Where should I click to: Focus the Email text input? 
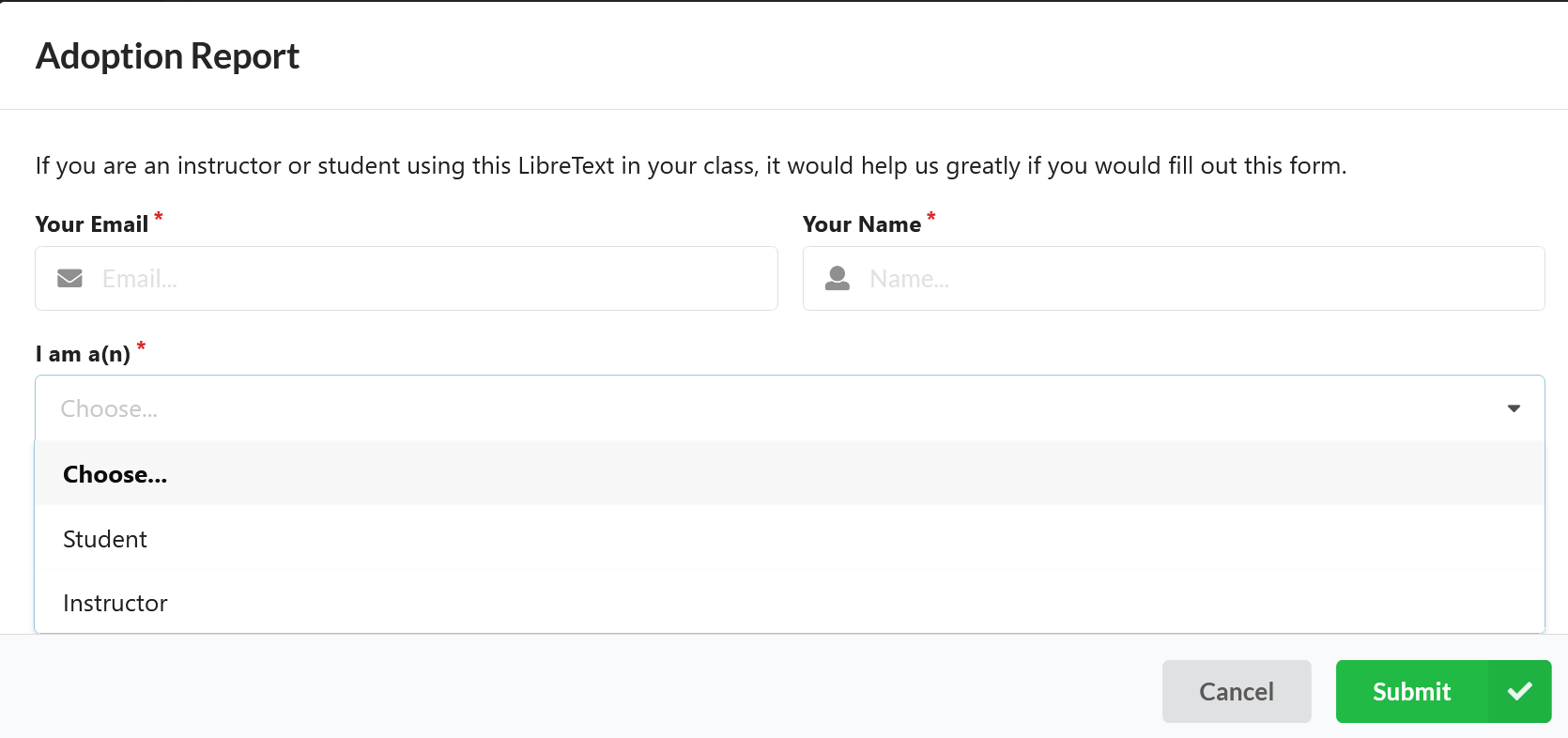[x=432, y=279]
